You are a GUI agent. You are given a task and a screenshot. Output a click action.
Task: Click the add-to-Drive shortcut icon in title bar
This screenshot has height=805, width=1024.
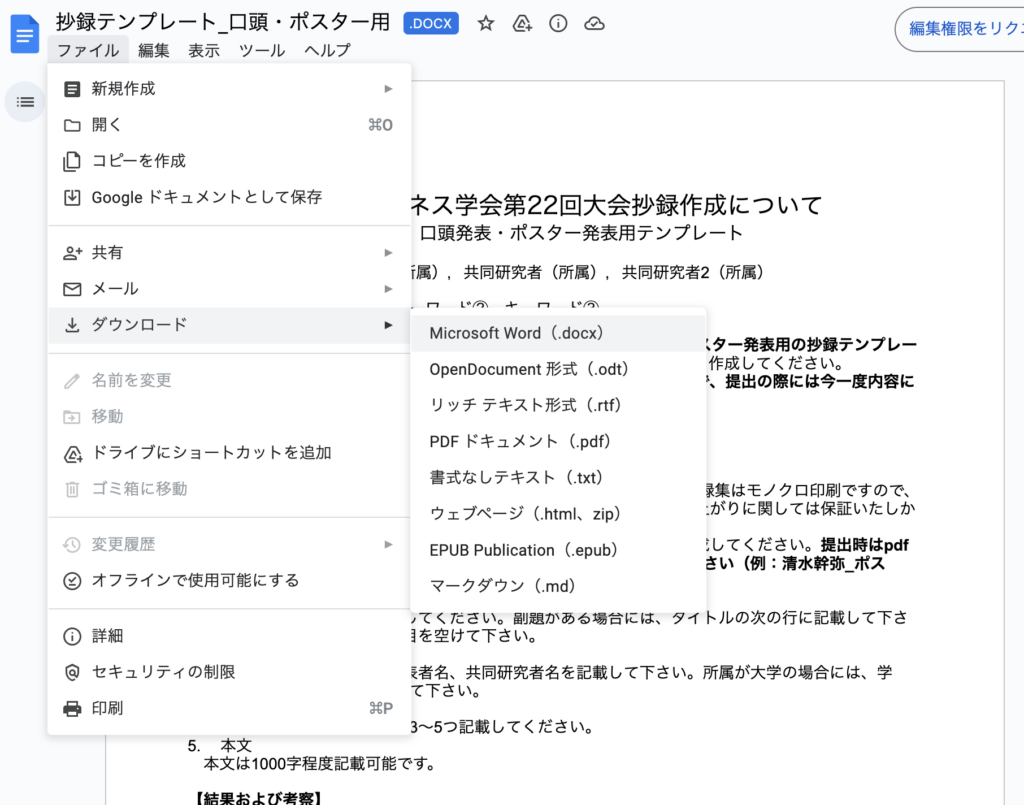[522, 24]
